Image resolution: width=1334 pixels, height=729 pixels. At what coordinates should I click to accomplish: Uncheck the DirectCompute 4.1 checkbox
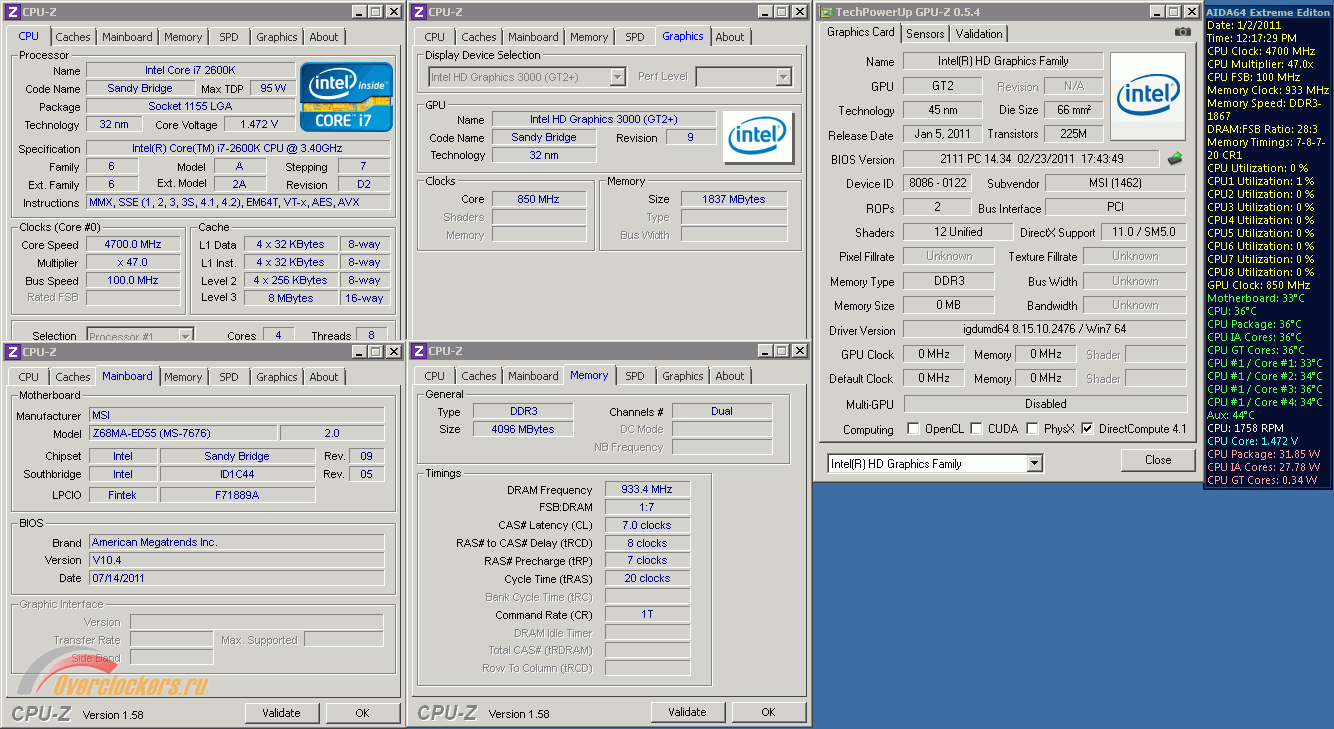1087,429
